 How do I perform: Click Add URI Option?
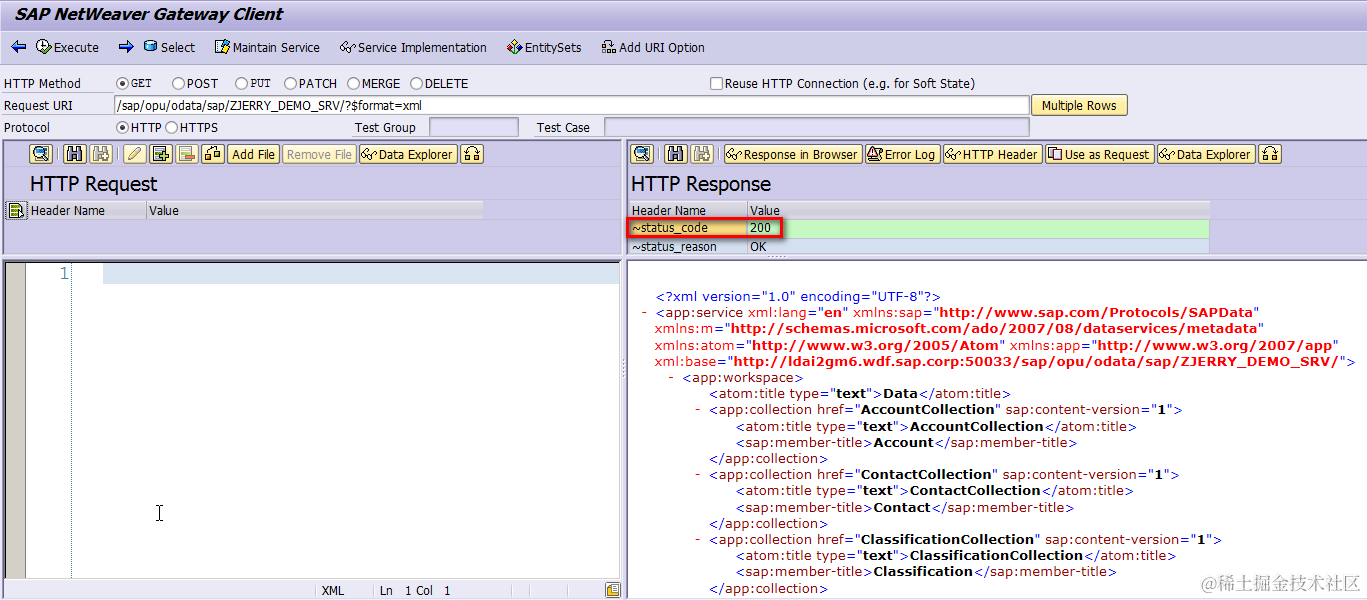click(x=653, y=47)
